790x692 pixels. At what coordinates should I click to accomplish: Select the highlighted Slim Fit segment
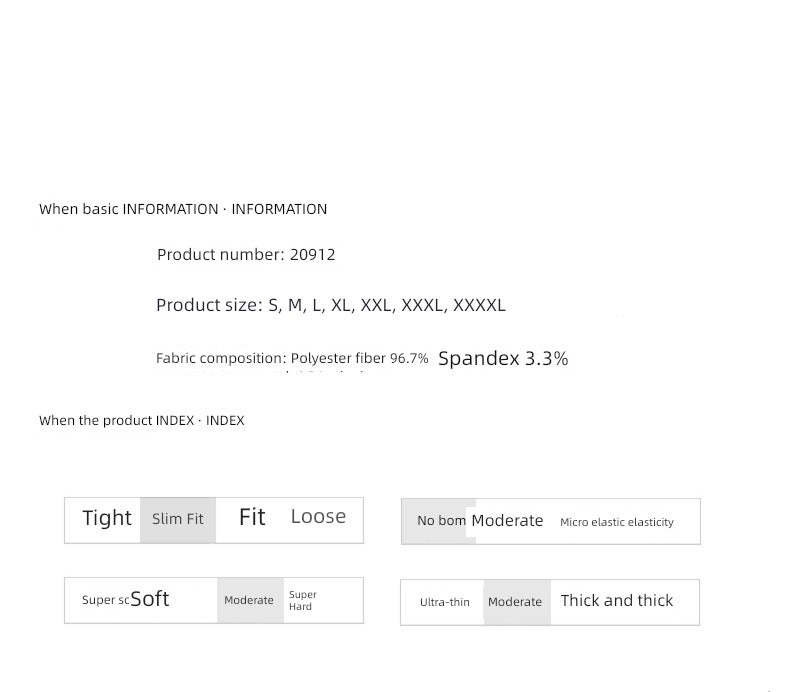point(178,520)
